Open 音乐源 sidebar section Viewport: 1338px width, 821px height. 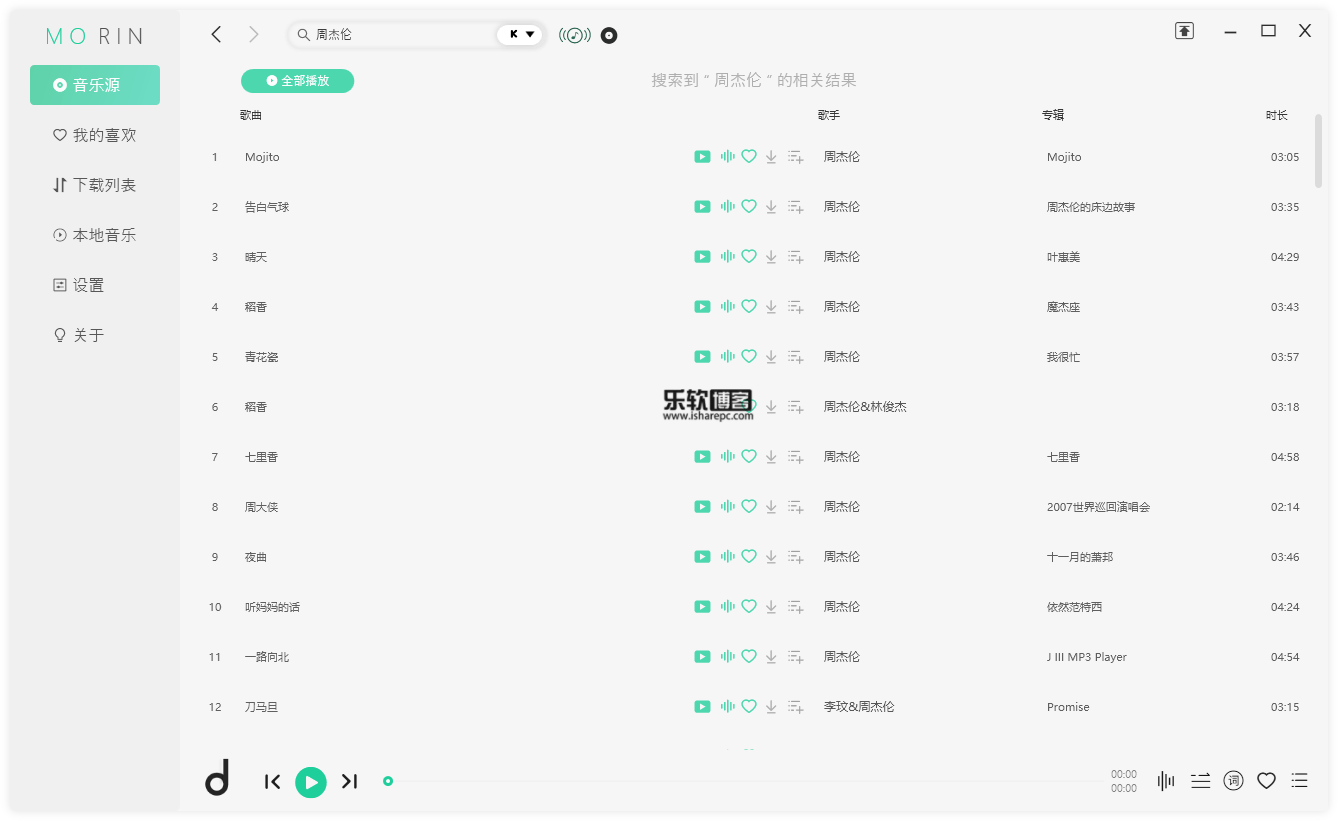pos(95,85)
